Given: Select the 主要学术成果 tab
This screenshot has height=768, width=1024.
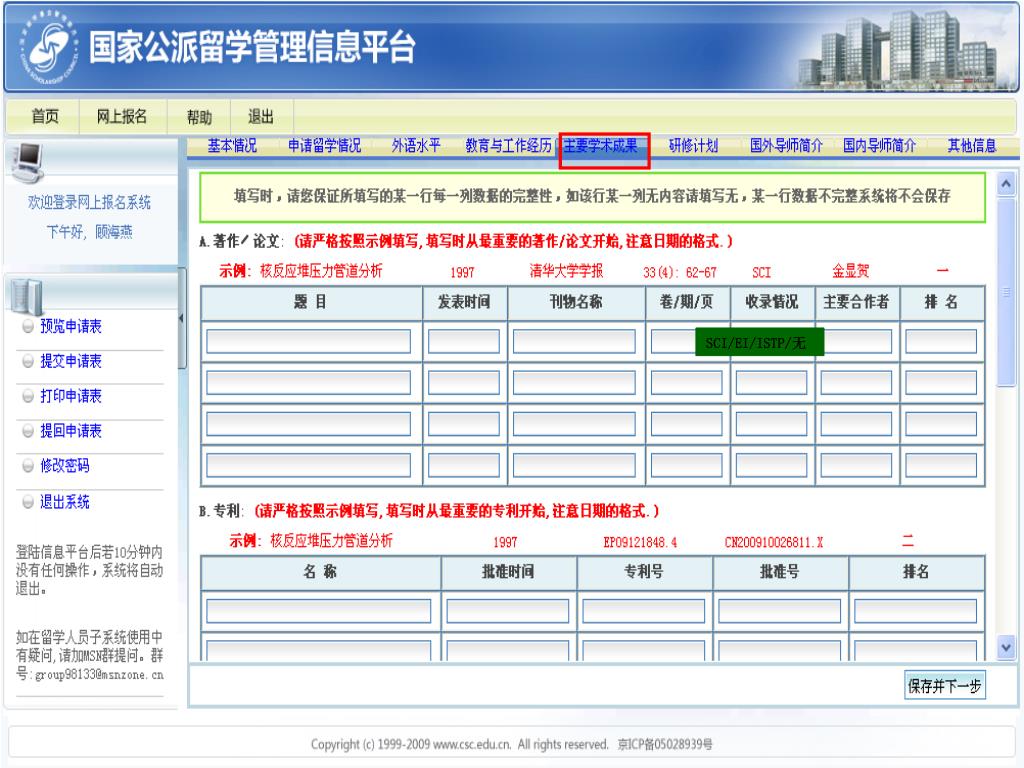Looking at the screenshot, I should click(601, 146).
